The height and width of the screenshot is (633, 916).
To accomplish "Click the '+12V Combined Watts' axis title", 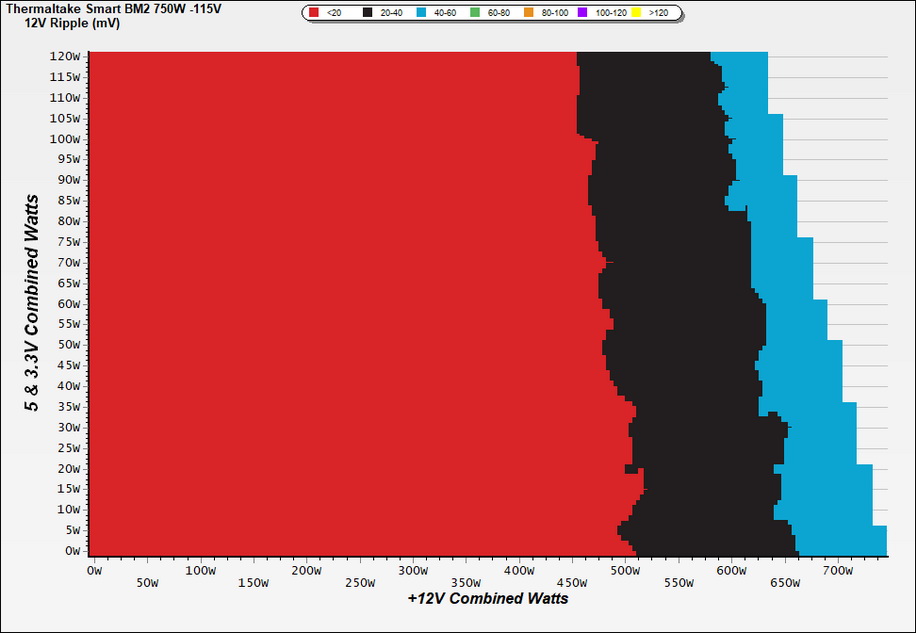I will pos(488,599).
